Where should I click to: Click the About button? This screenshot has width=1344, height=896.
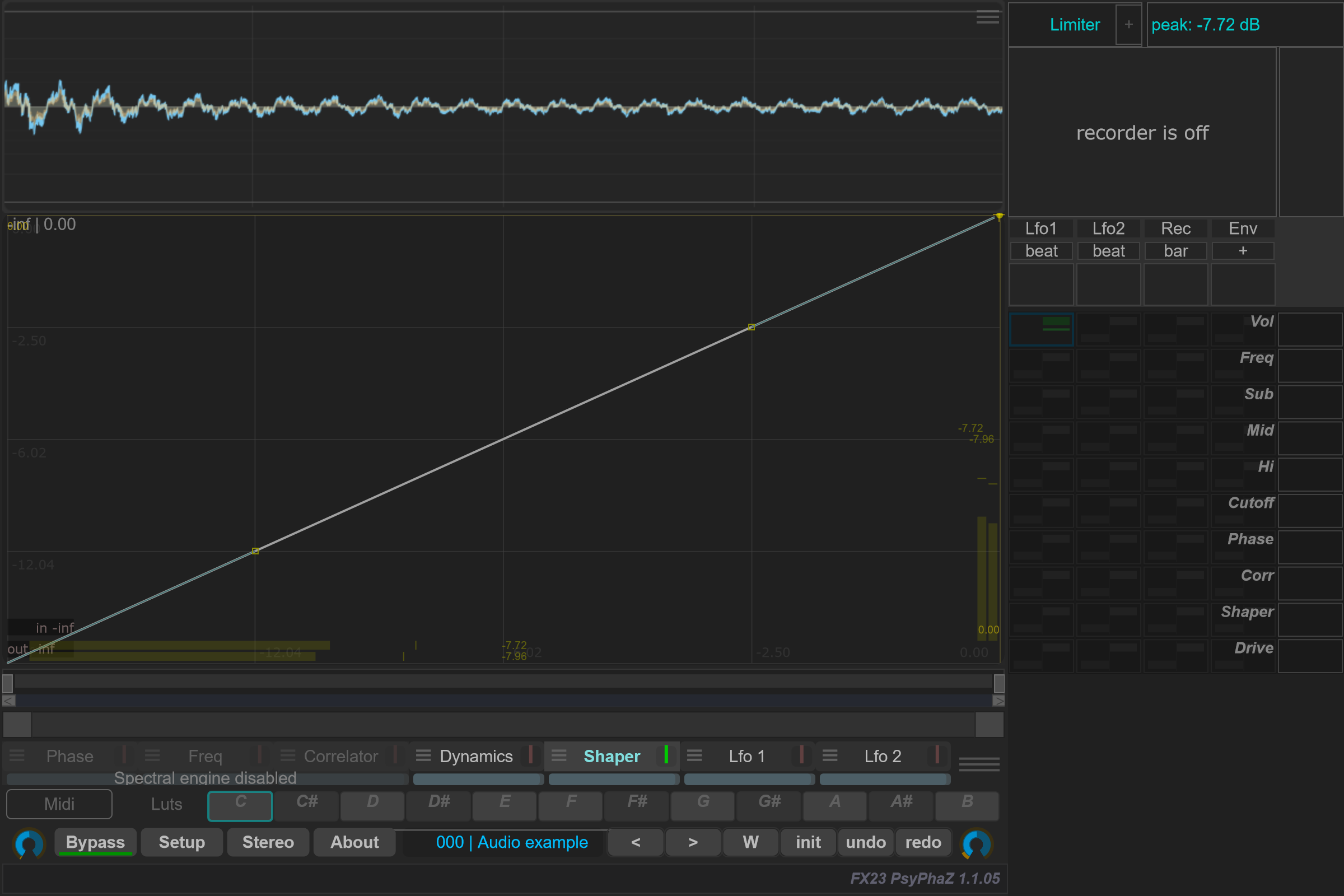coord(354,842)
